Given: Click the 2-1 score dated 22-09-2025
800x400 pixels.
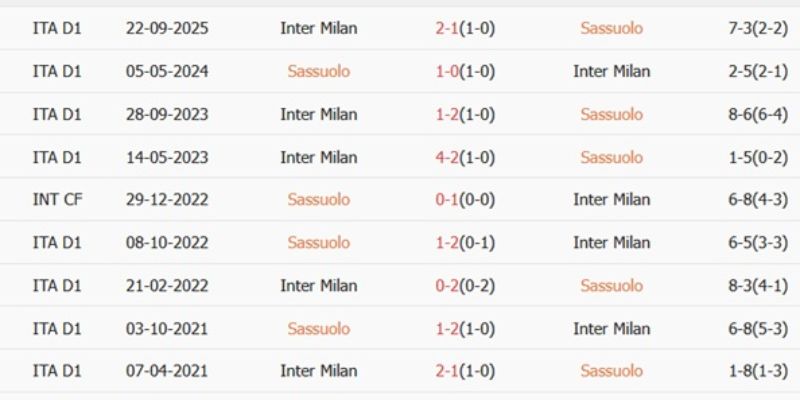Looking at the screenshot, I should (447, 28).
